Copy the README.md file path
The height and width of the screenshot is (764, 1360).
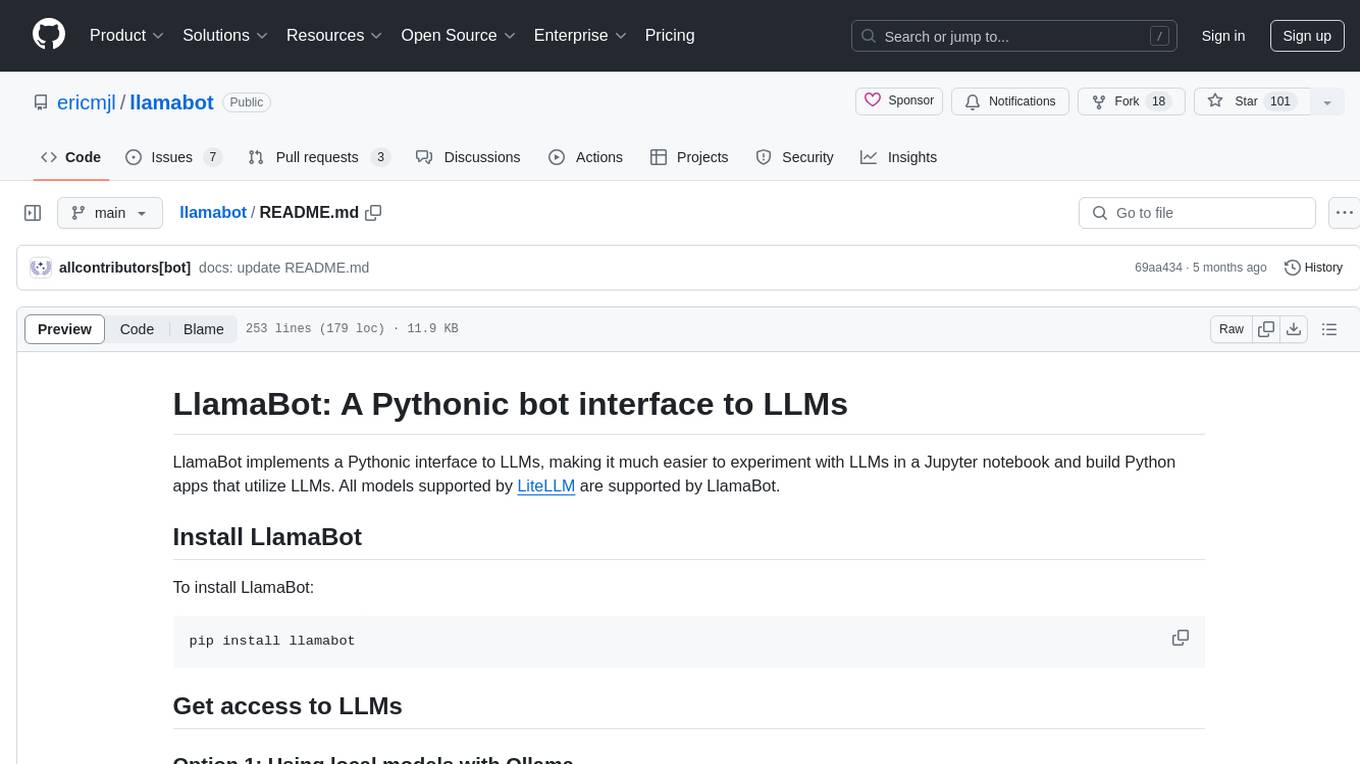click(374, 213)
